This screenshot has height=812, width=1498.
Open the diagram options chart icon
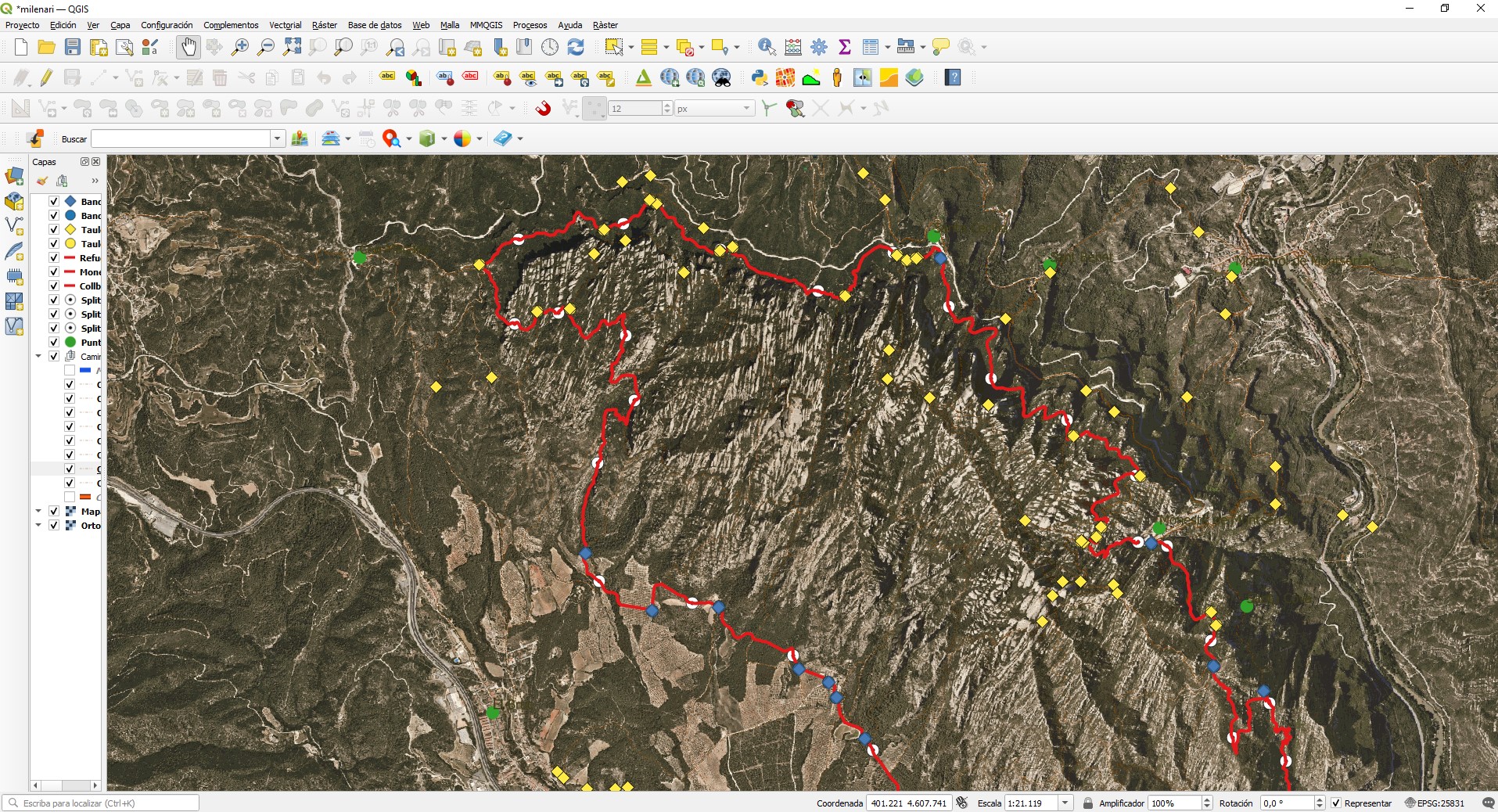[x=412, y=77]
